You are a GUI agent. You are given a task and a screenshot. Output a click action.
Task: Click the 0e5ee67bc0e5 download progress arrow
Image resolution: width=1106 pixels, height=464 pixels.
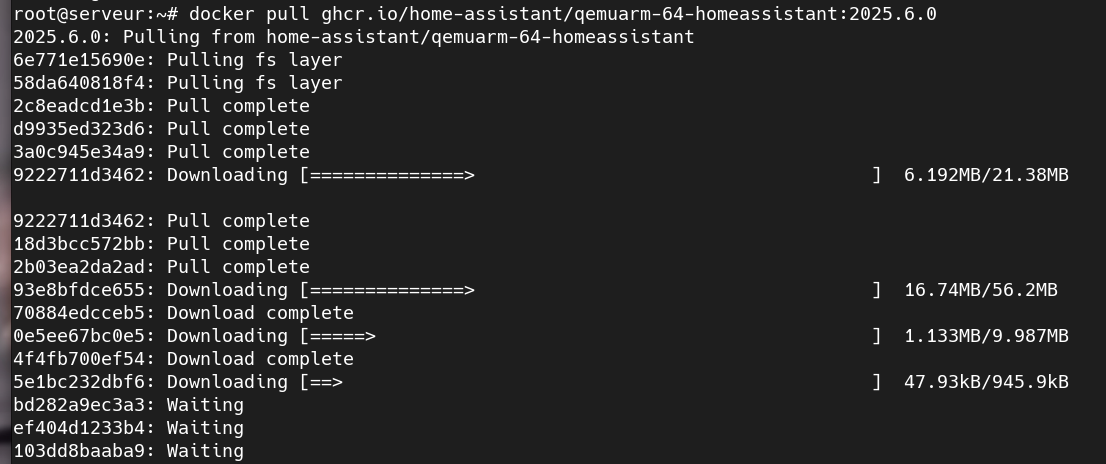coord(338,336)
